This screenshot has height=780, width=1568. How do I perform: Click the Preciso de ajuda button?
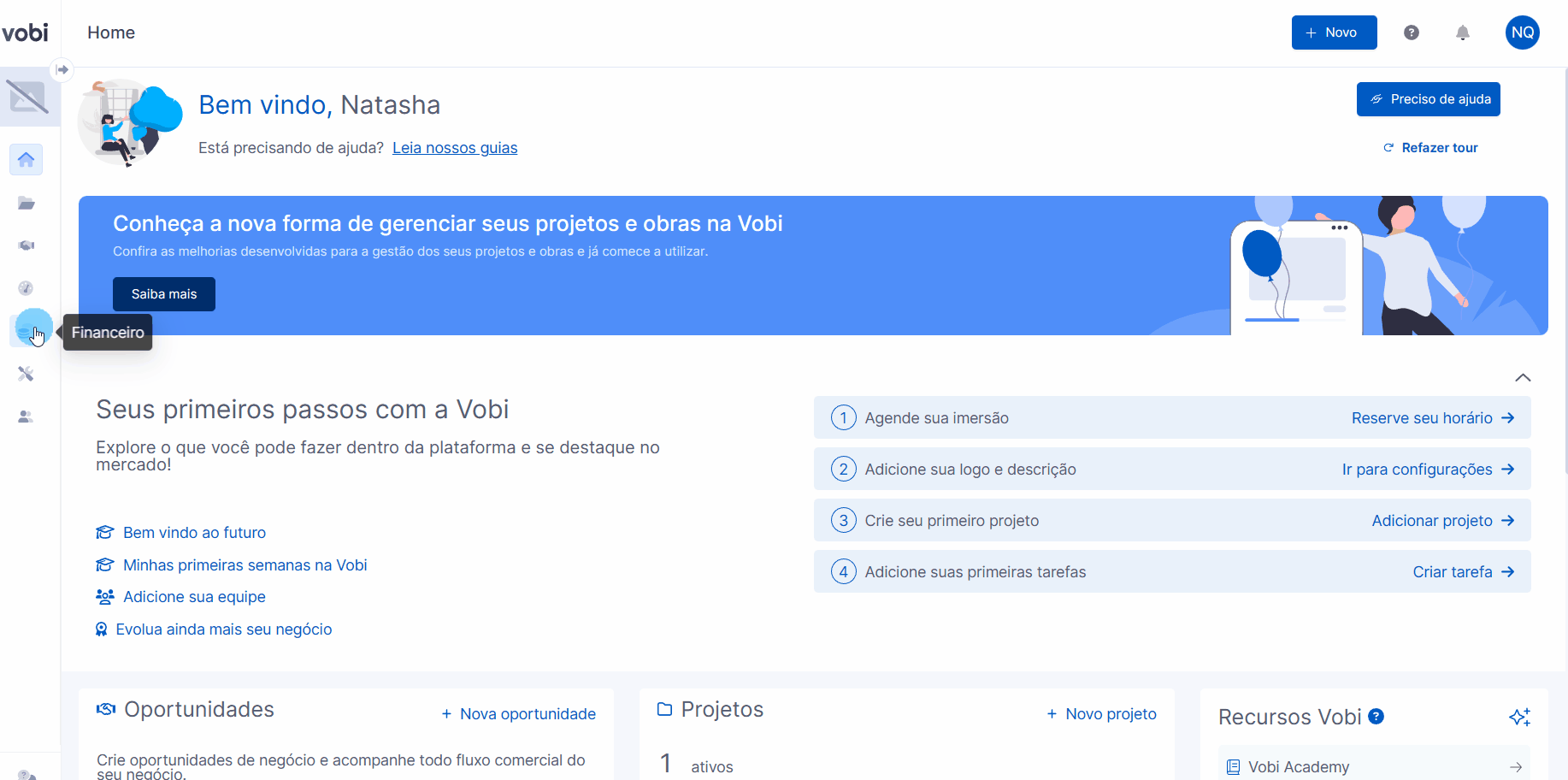click(1429, 99)
